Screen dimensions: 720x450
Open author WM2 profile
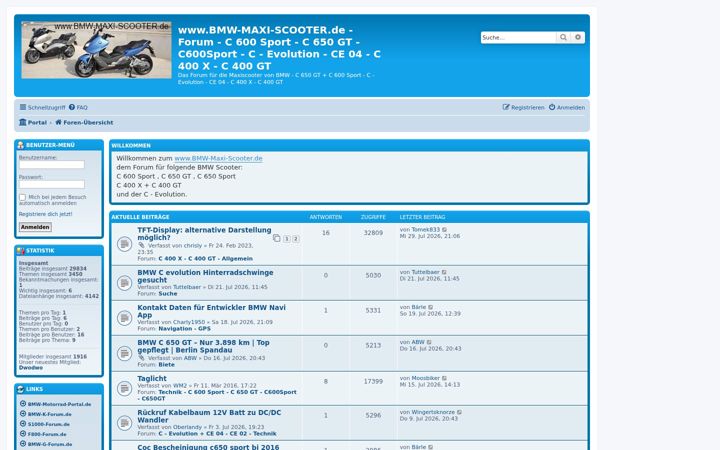pyautogui.click(x=180, y=386)
